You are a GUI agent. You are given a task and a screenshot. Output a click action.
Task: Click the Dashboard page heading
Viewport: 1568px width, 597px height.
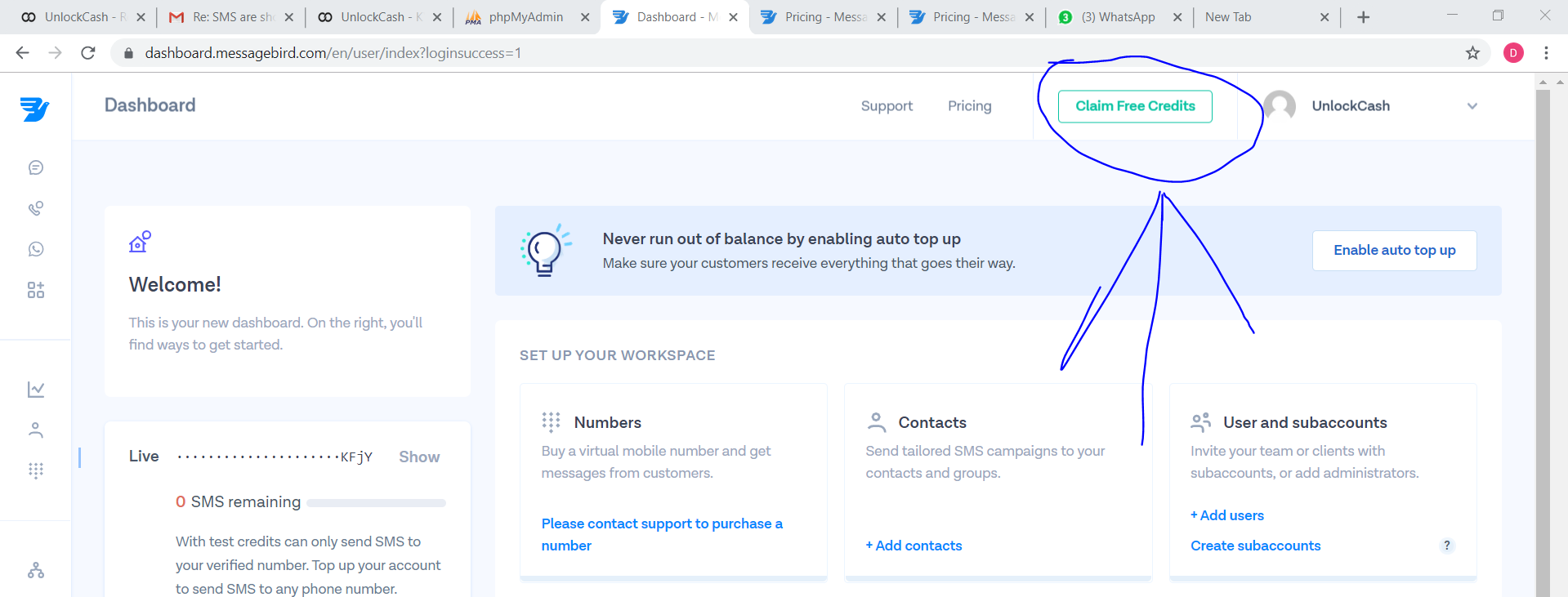pos(150,105)
